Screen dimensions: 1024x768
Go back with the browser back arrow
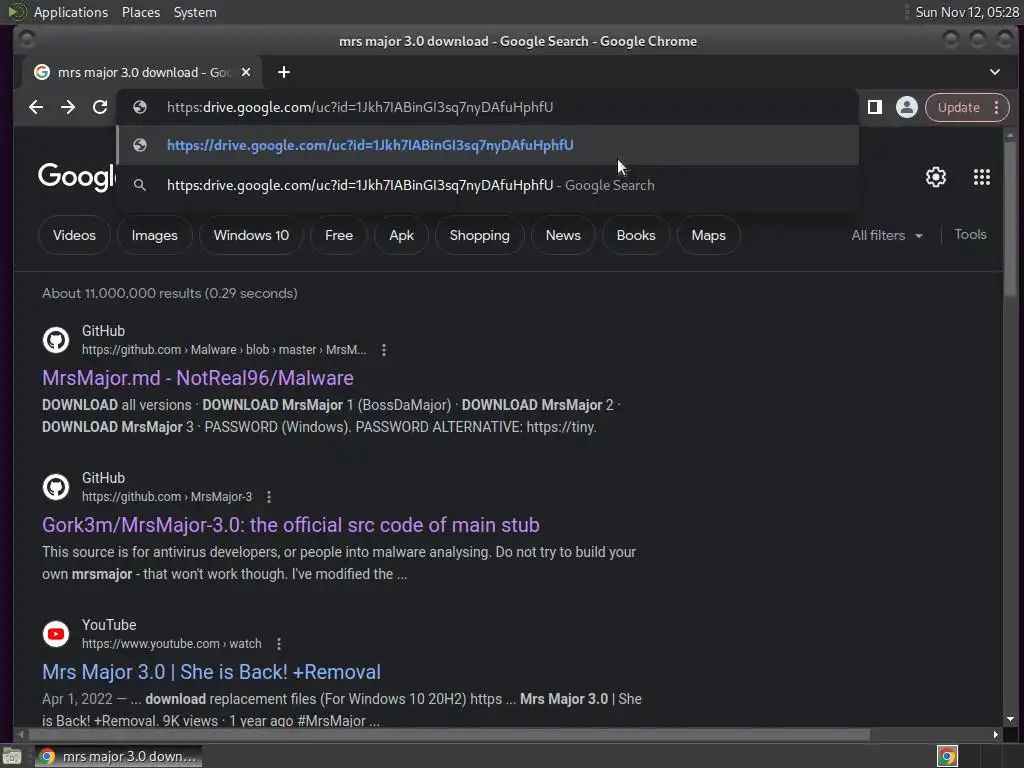pyautogui.click(x=36, y=107)
